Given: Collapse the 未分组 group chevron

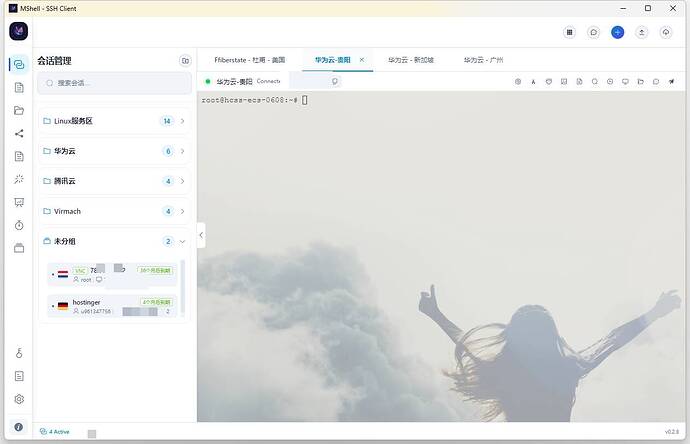Looking at the screenshot, I should click(182, 241).
